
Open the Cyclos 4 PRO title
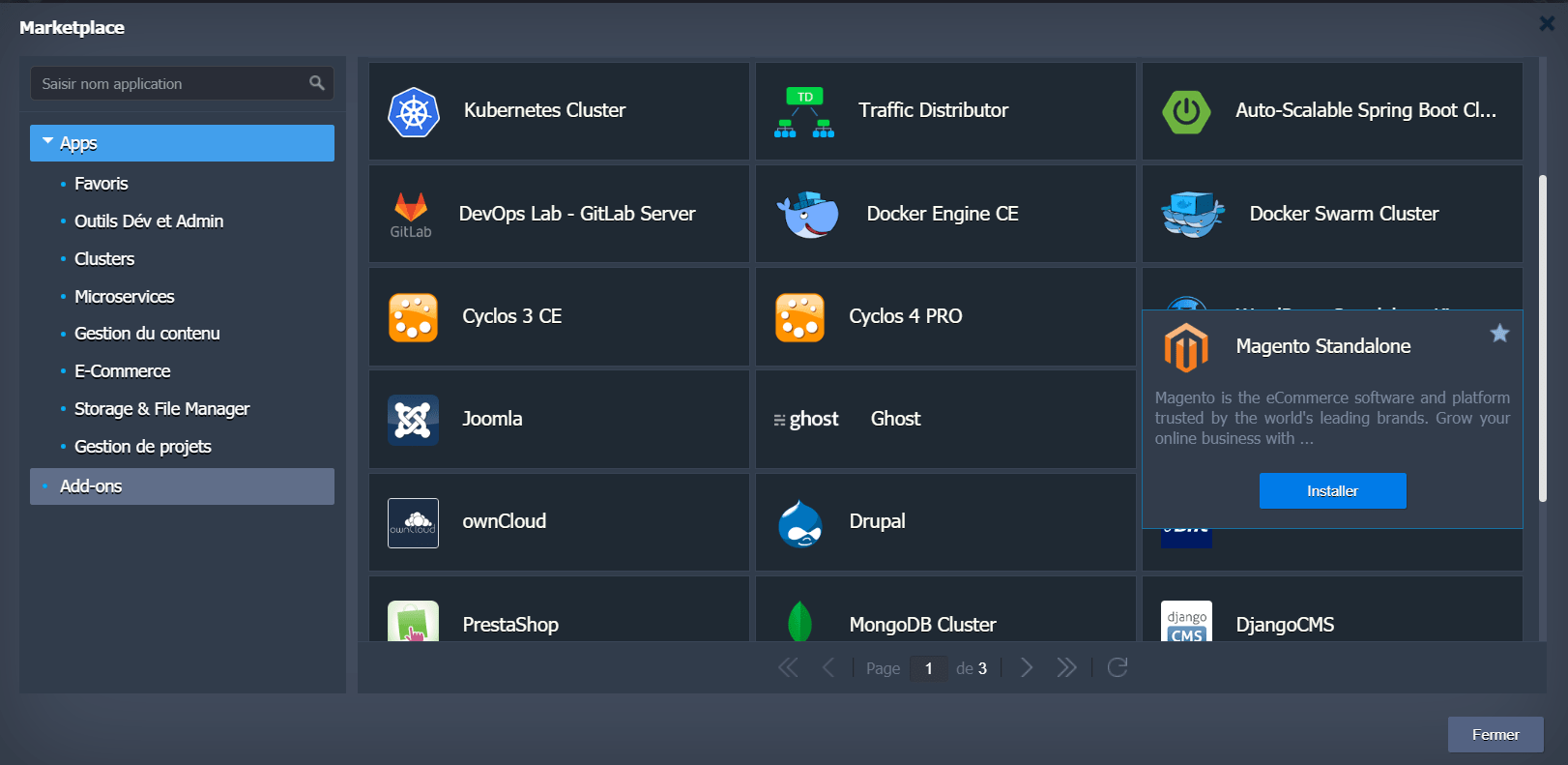[906, 316]
